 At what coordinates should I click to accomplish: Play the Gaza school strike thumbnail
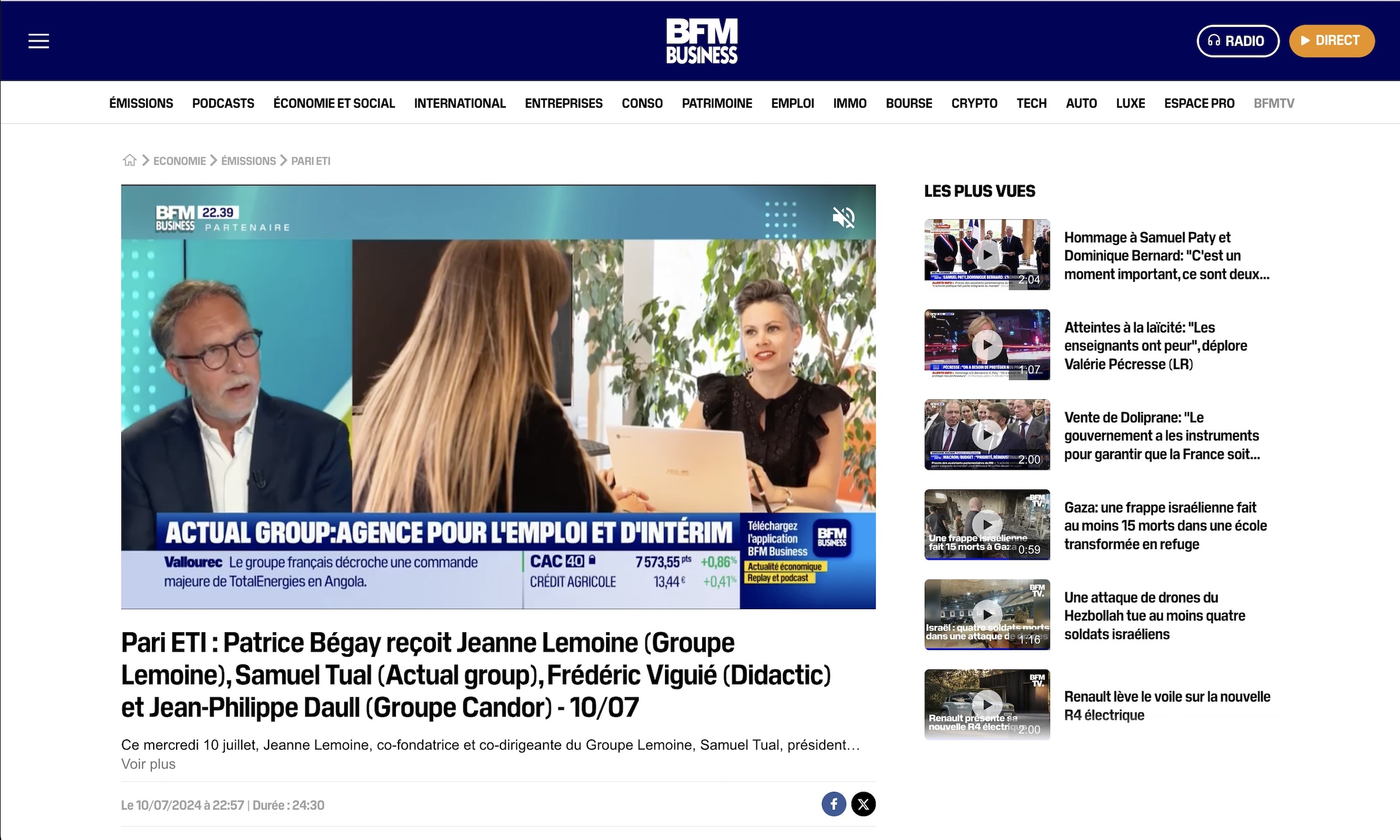987,524
